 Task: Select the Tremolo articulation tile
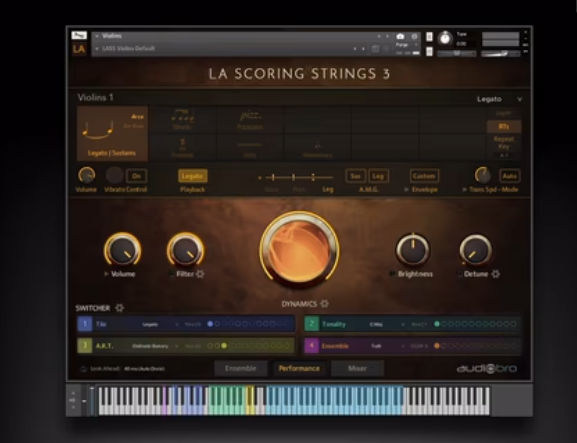click(x=183, y=148)
